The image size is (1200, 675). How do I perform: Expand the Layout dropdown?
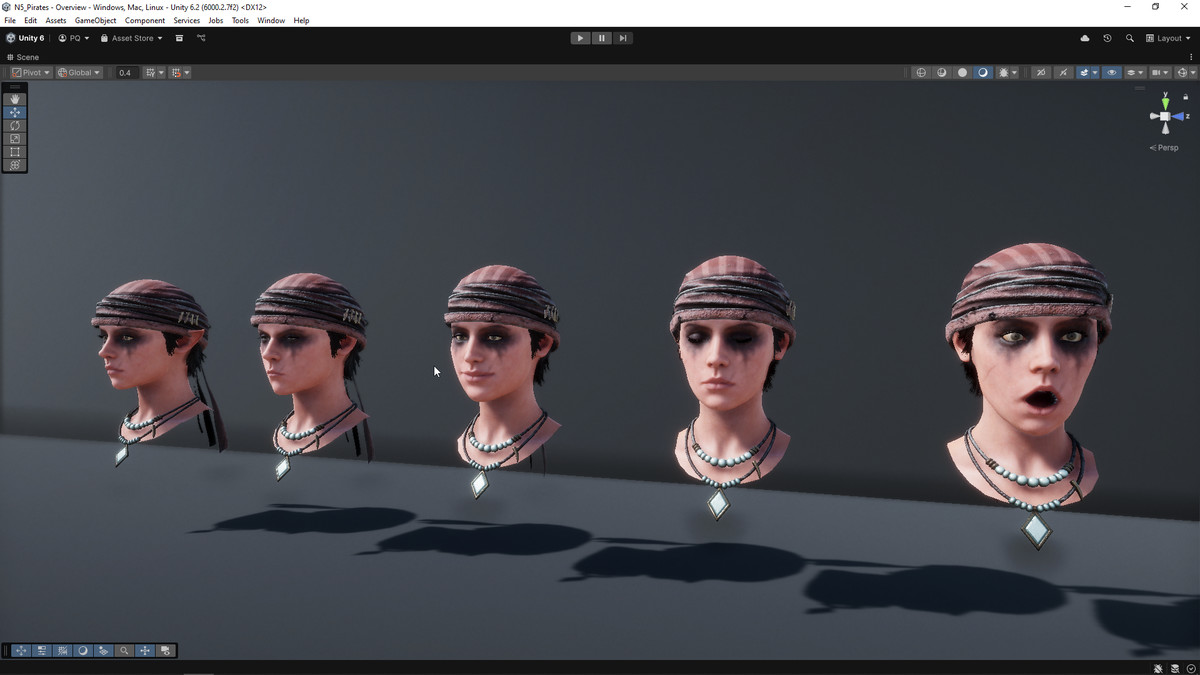[x=1168, y=38]
